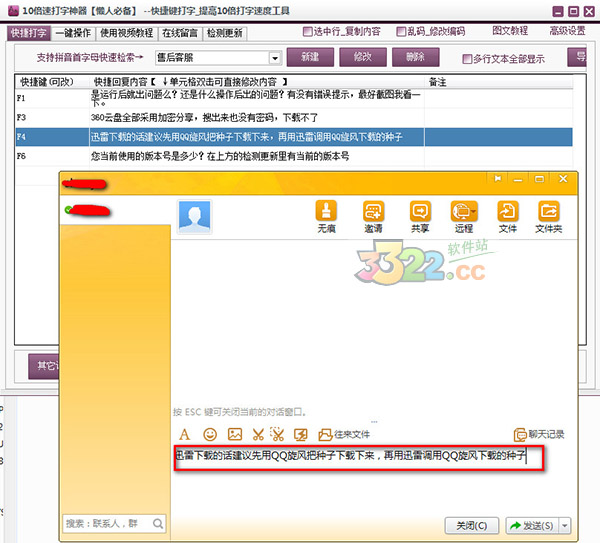600x543 pixels.
Task: Open the send options arrow beside 发送
Action: coord(565,525)
